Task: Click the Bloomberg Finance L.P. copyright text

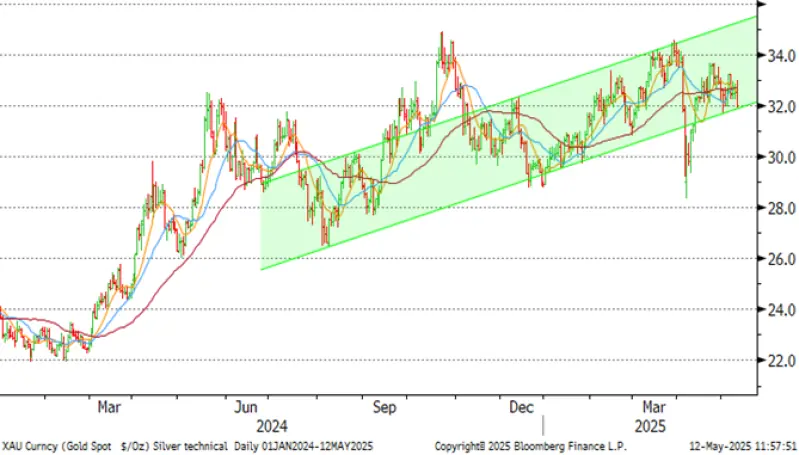Action: coord(530,446)
